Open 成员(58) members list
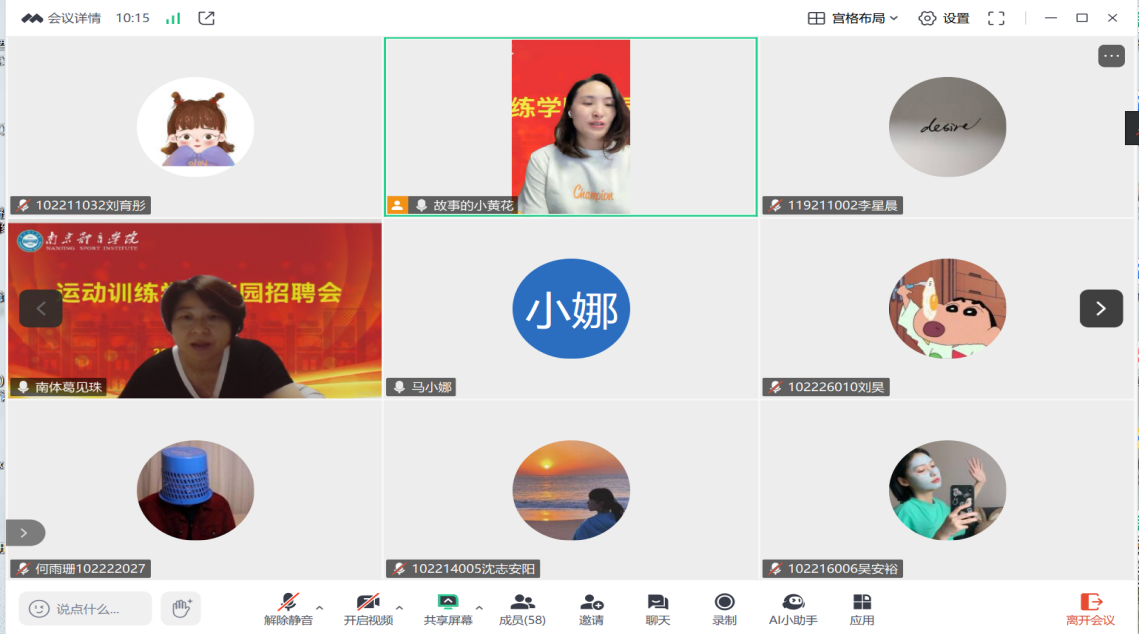Image resolution: width=1139 pixels, height=634 pixels. (x=522, y=608)
